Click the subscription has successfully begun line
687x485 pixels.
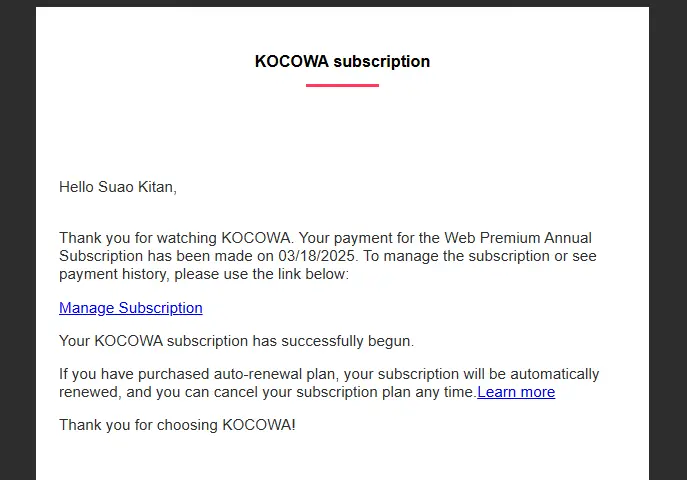click(x=237, y=341)
